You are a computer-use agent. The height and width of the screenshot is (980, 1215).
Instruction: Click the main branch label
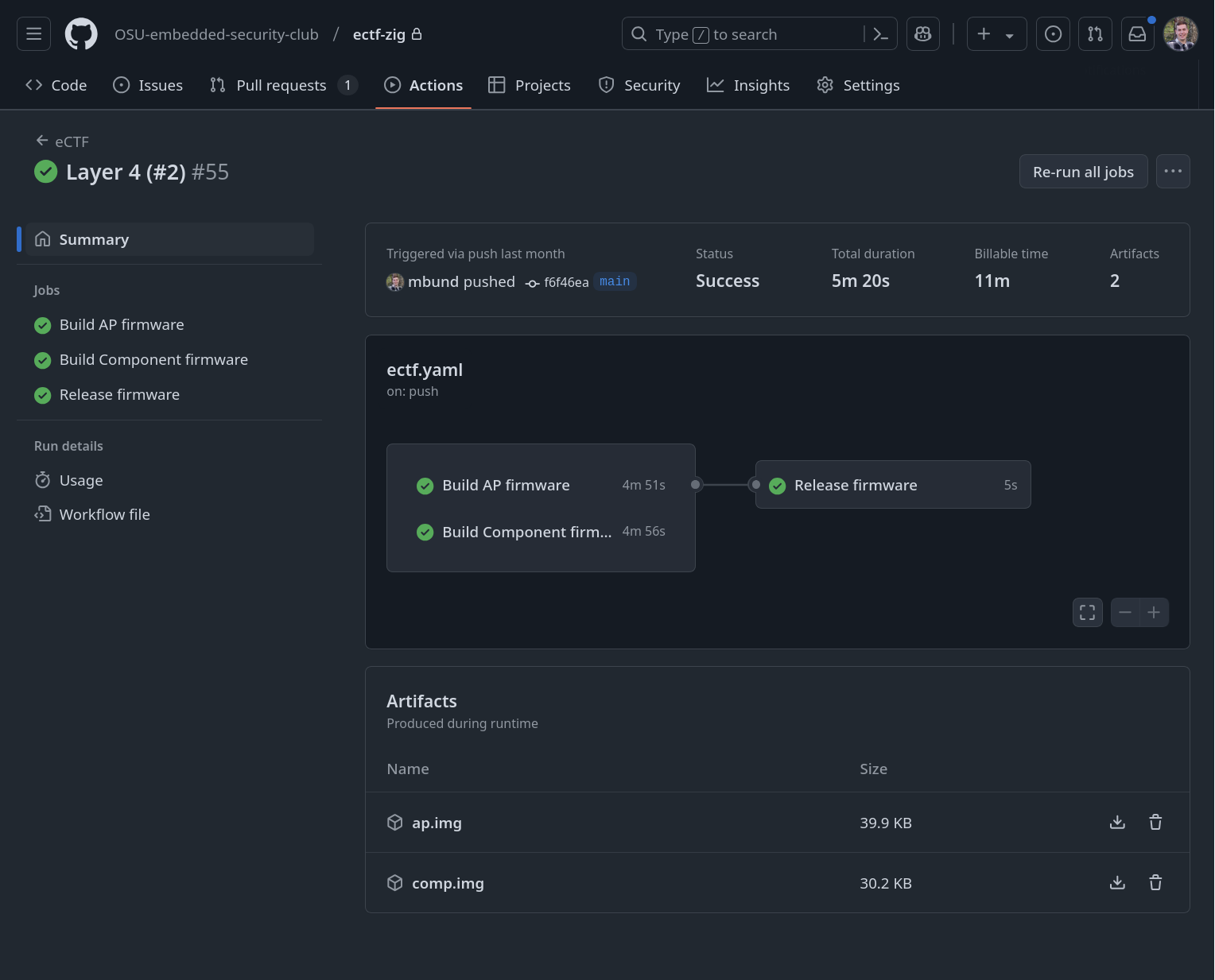(x=615, y=281)
